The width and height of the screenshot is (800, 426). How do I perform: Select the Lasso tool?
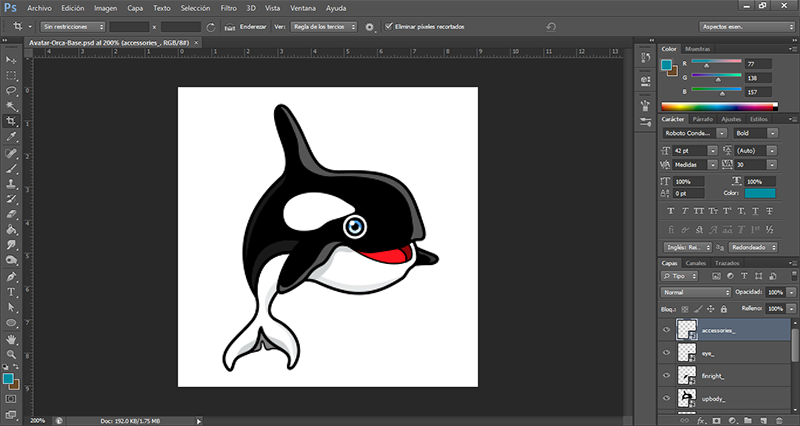11,90
